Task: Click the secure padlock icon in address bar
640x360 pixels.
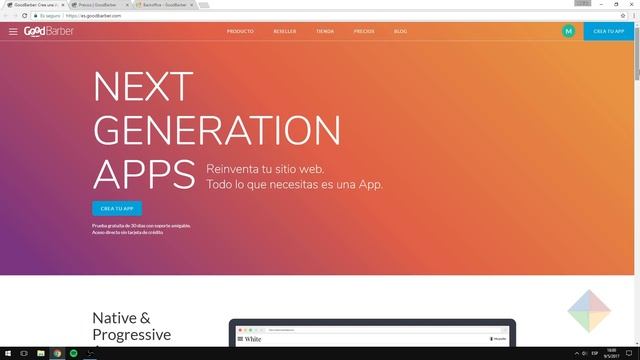Action: pos(36,16)
